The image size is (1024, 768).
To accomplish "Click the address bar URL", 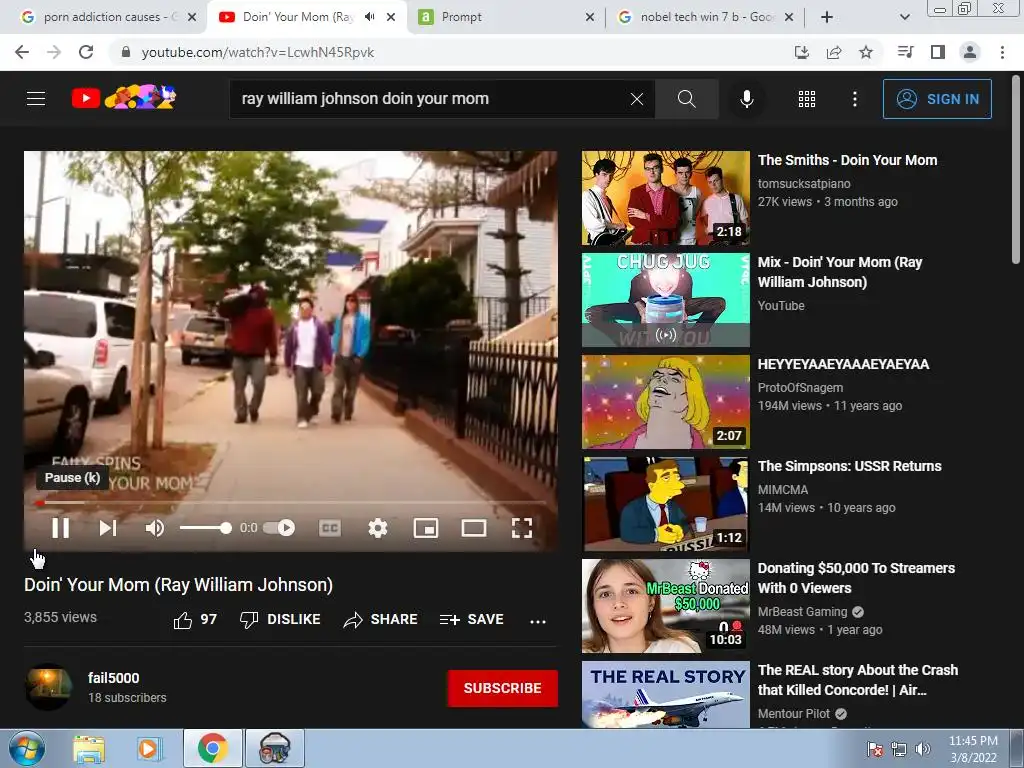I will coord(257,52).
